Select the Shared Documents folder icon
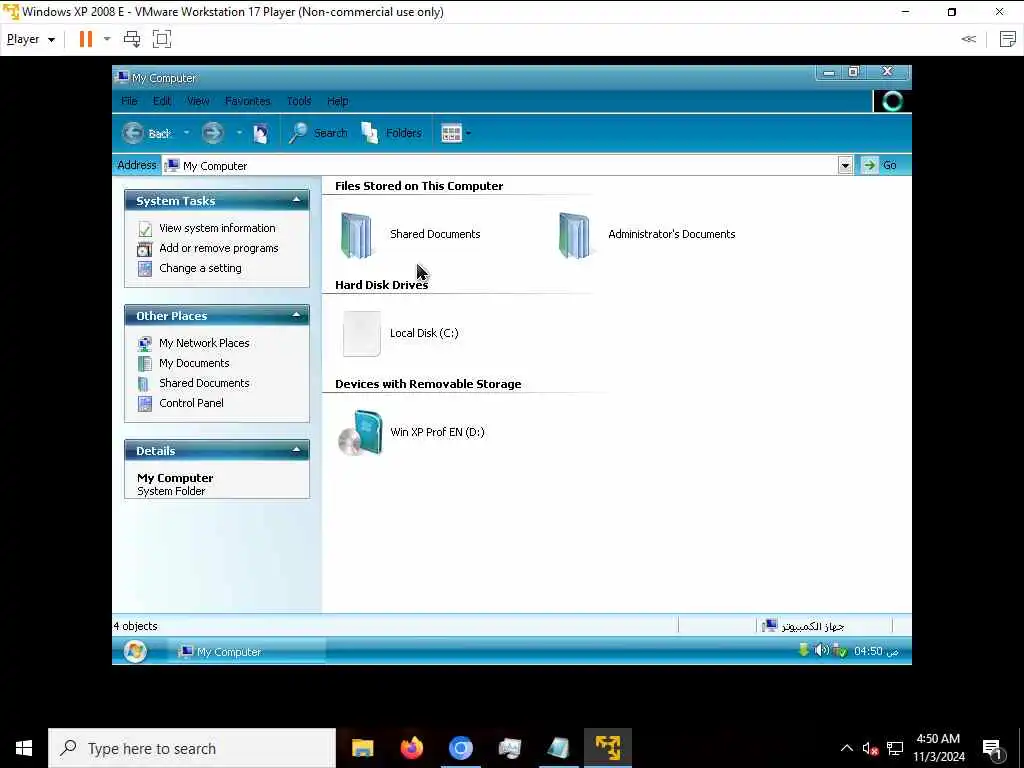The height and width of the screenshot is (768, 1024). (x=357, y=235)
